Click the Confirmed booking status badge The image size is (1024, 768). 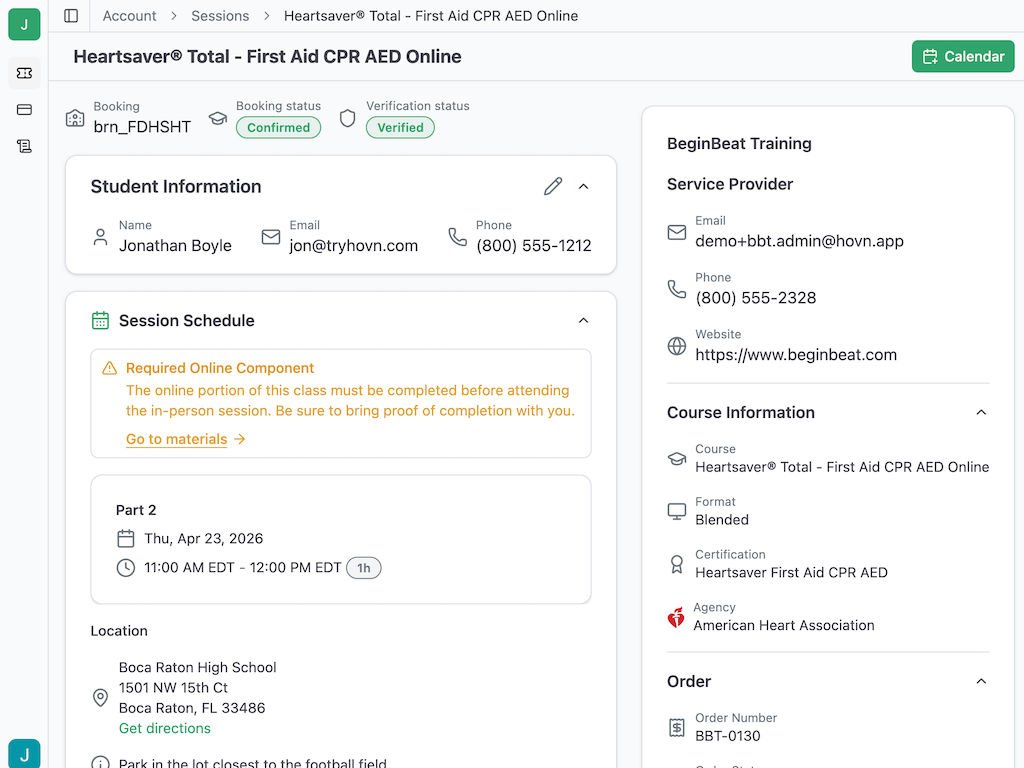(278, 127)
